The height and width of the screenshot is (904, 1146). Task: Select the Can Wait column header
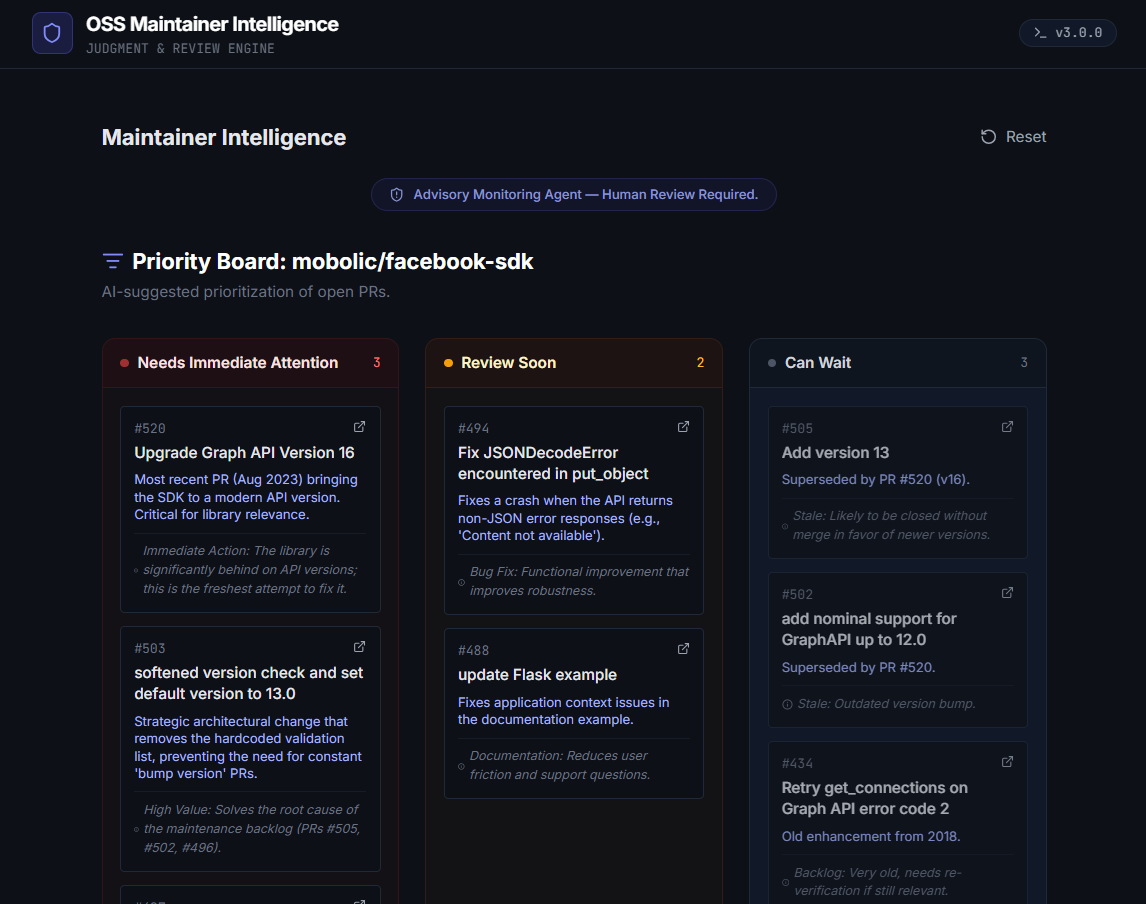click(818, 363)
